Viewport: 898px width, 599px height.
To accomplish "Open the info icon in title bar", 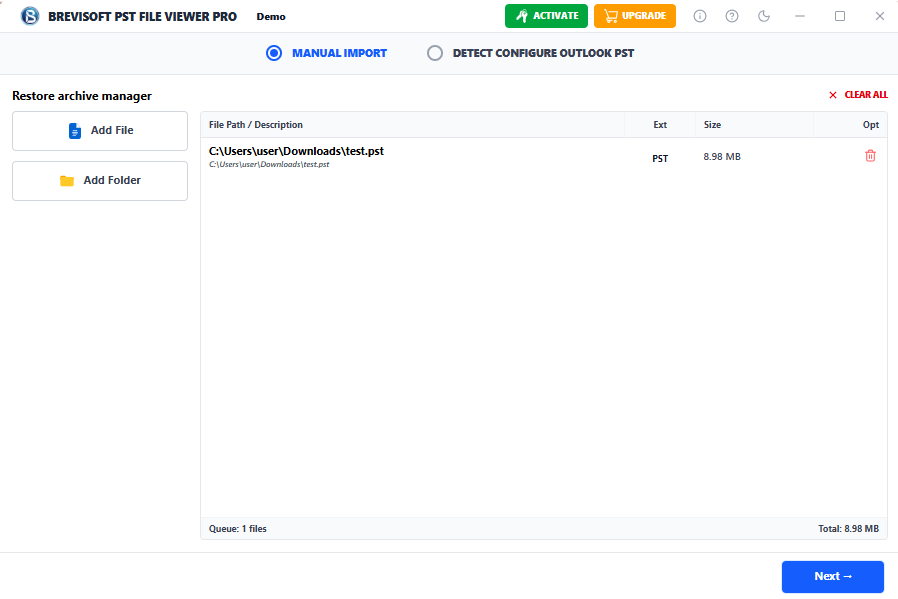I will point(700,16).
